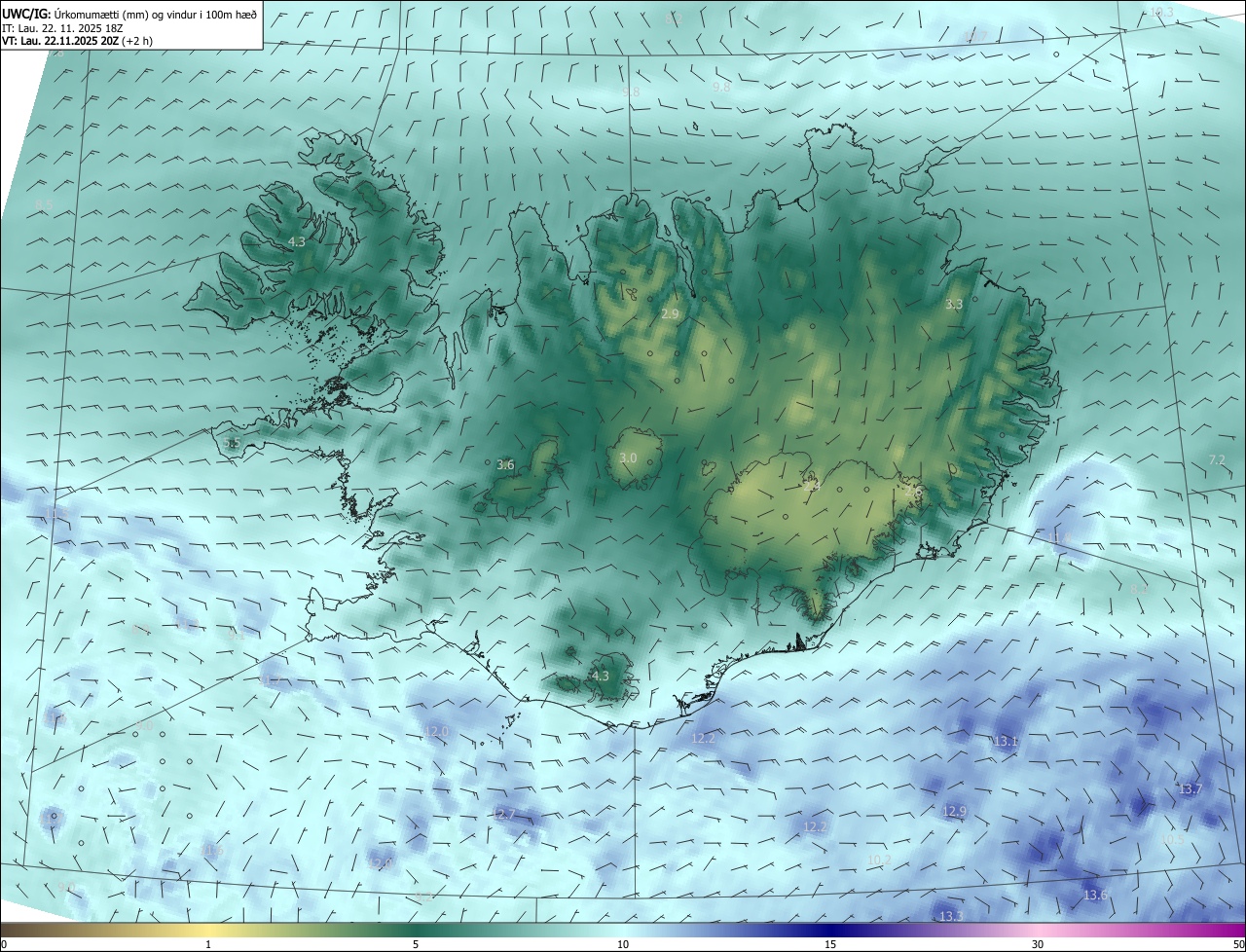Click the 1 tick label on the color scale
Screen dimensions: 1246x952
(208, 944)
